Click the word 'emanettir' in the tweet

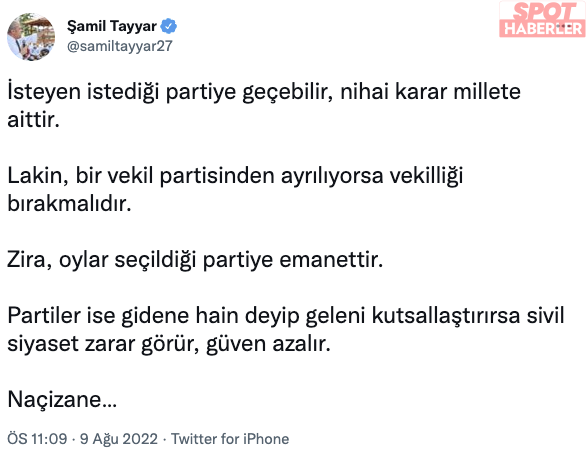pos(331,259)
